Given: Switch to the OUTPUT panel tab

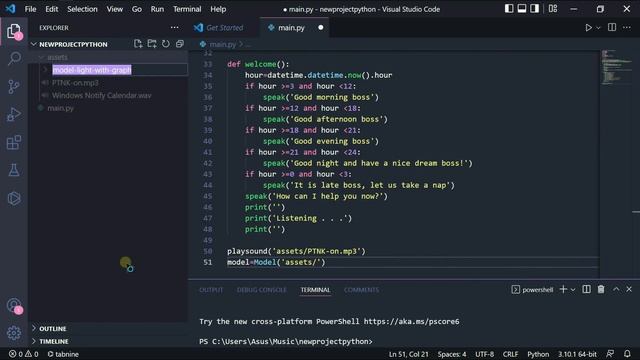Looking at the screenshot, I should tap(211, 290).
